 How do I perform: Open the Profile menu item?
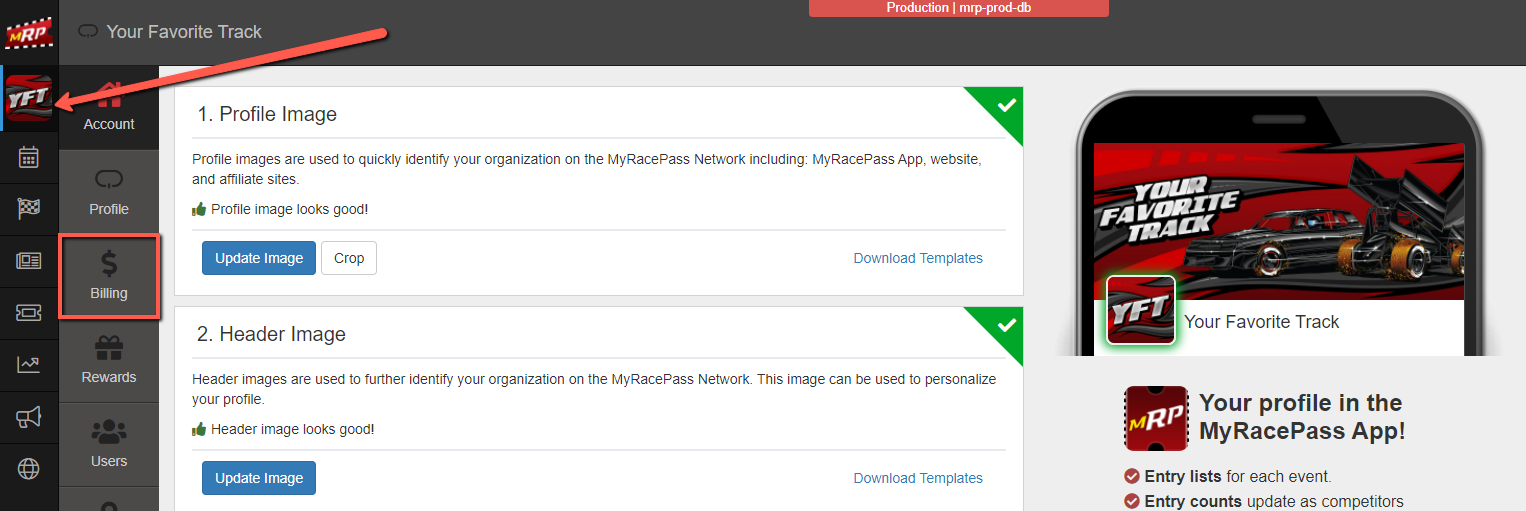coord(109,192)
